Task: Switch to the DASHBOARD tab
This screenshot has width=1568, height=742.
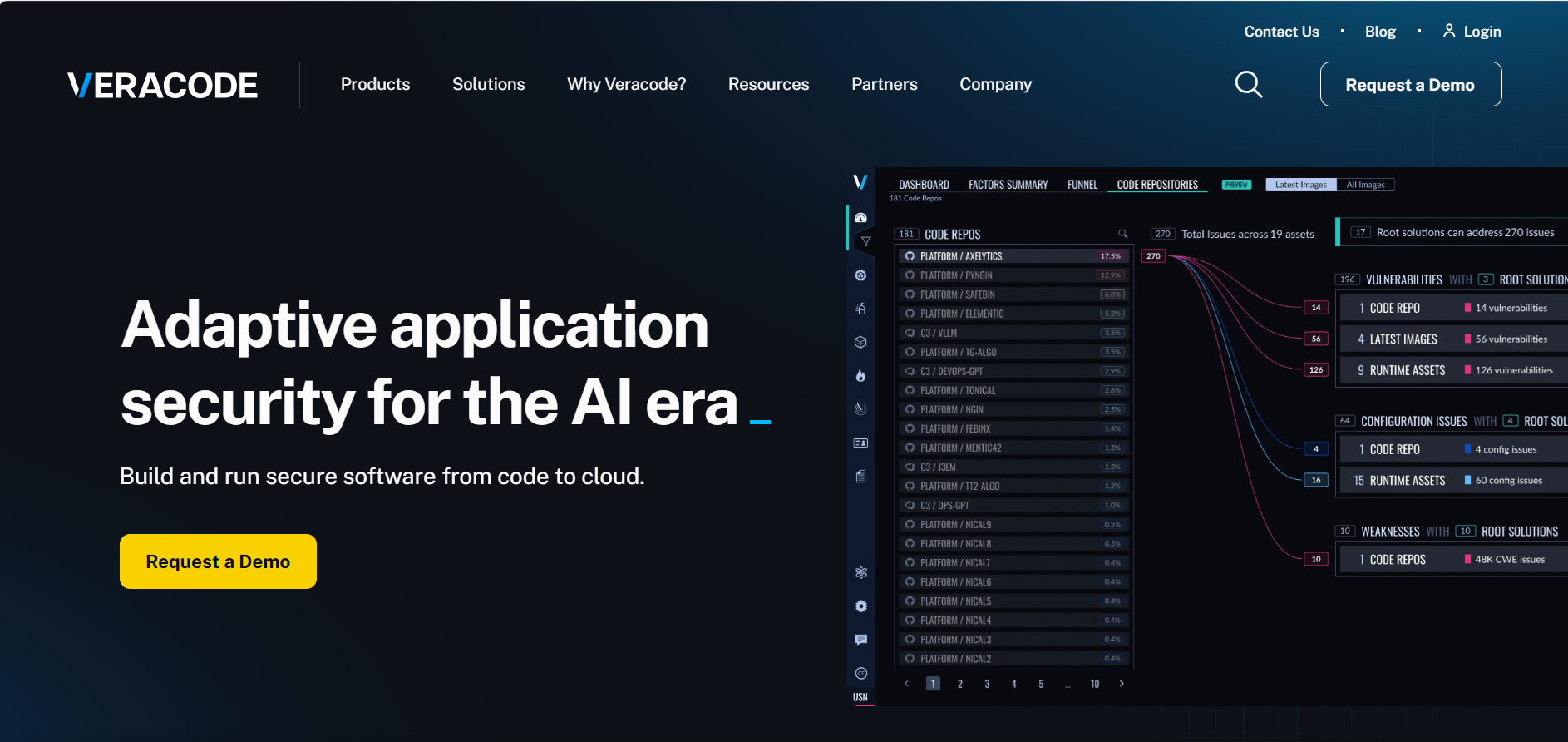Action: (924, 185)
